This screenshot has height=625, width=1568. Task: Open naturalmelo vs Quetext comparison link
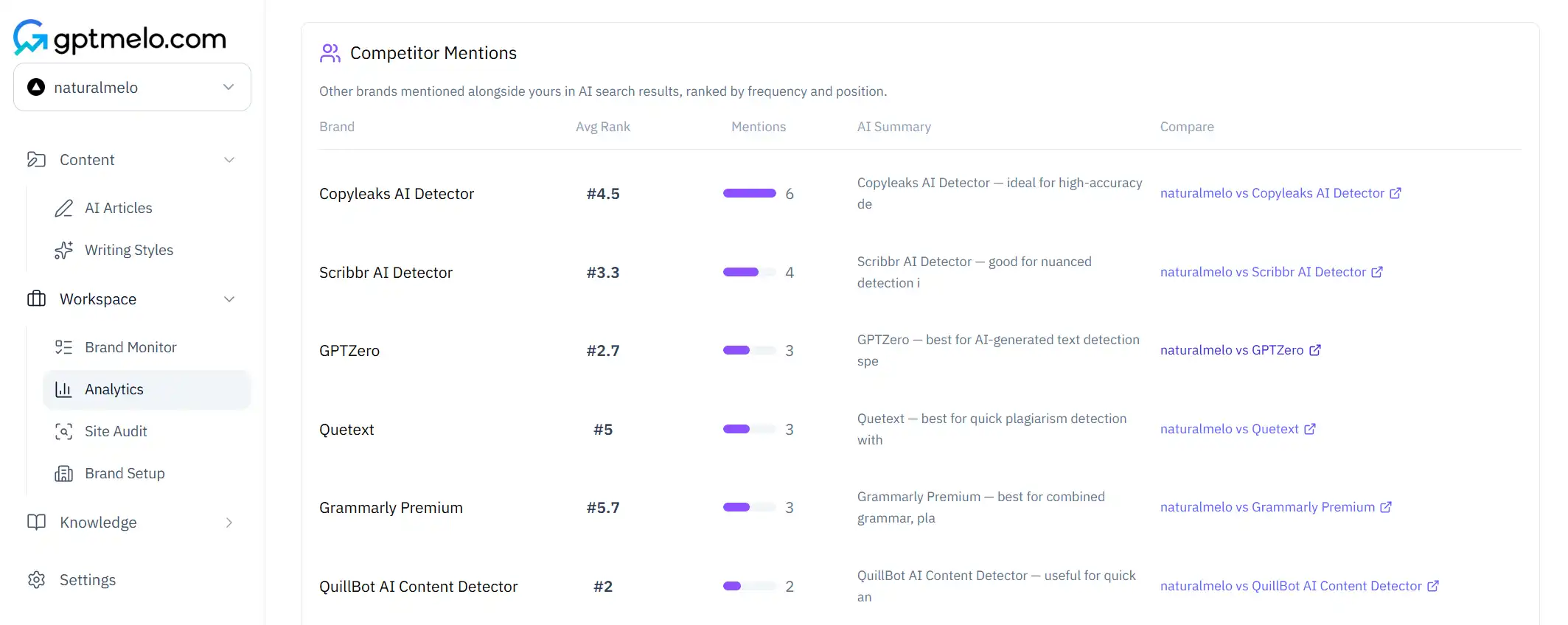point(1238,429)
